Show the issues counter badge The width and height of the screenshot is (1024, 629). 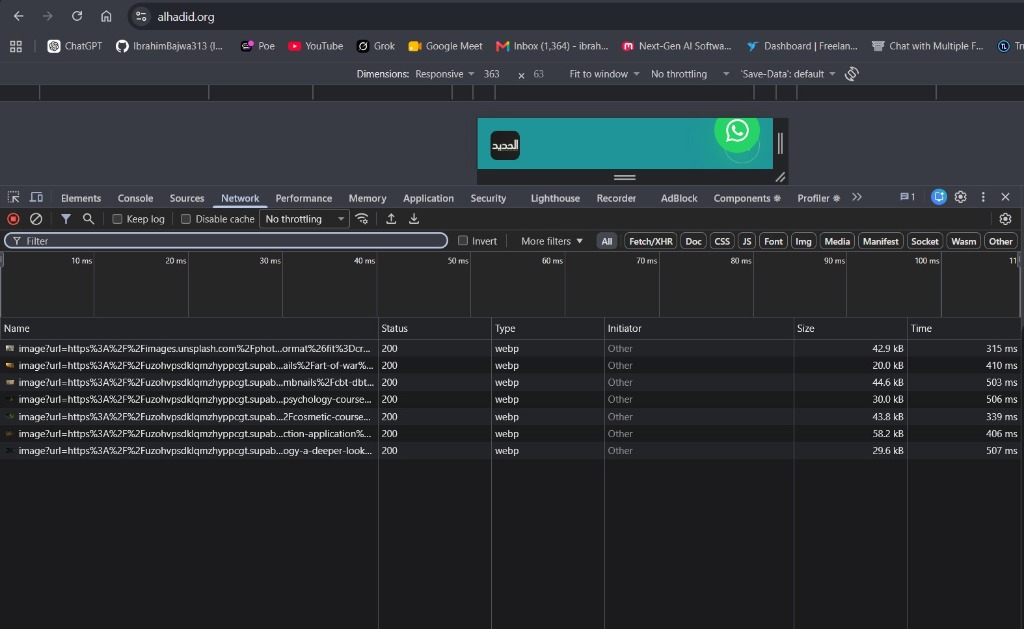[x=907, y=197]
